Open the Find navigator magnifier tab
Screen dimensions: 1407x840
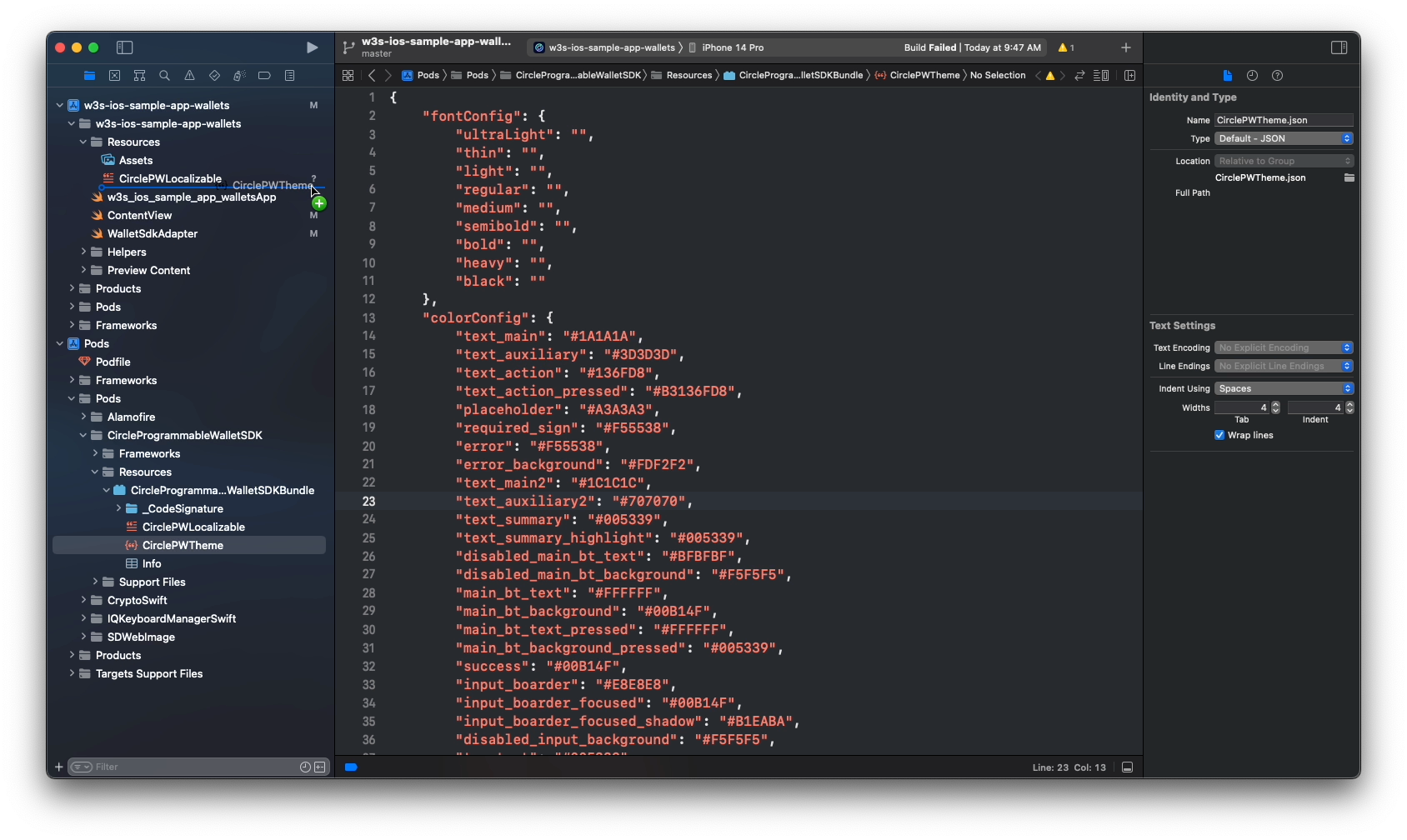[x=164, y=76]
